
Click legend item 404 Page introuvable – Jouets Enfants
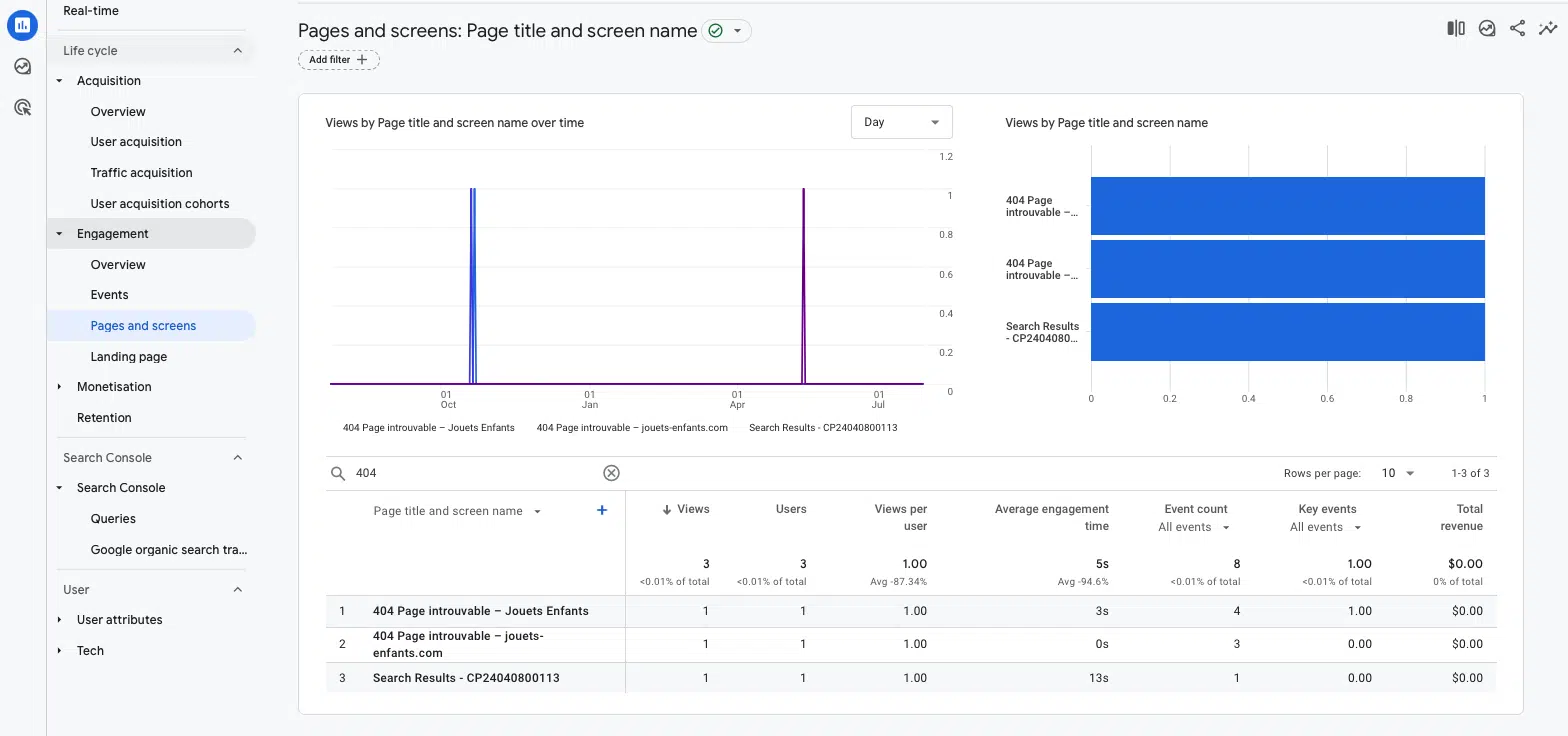428,428
